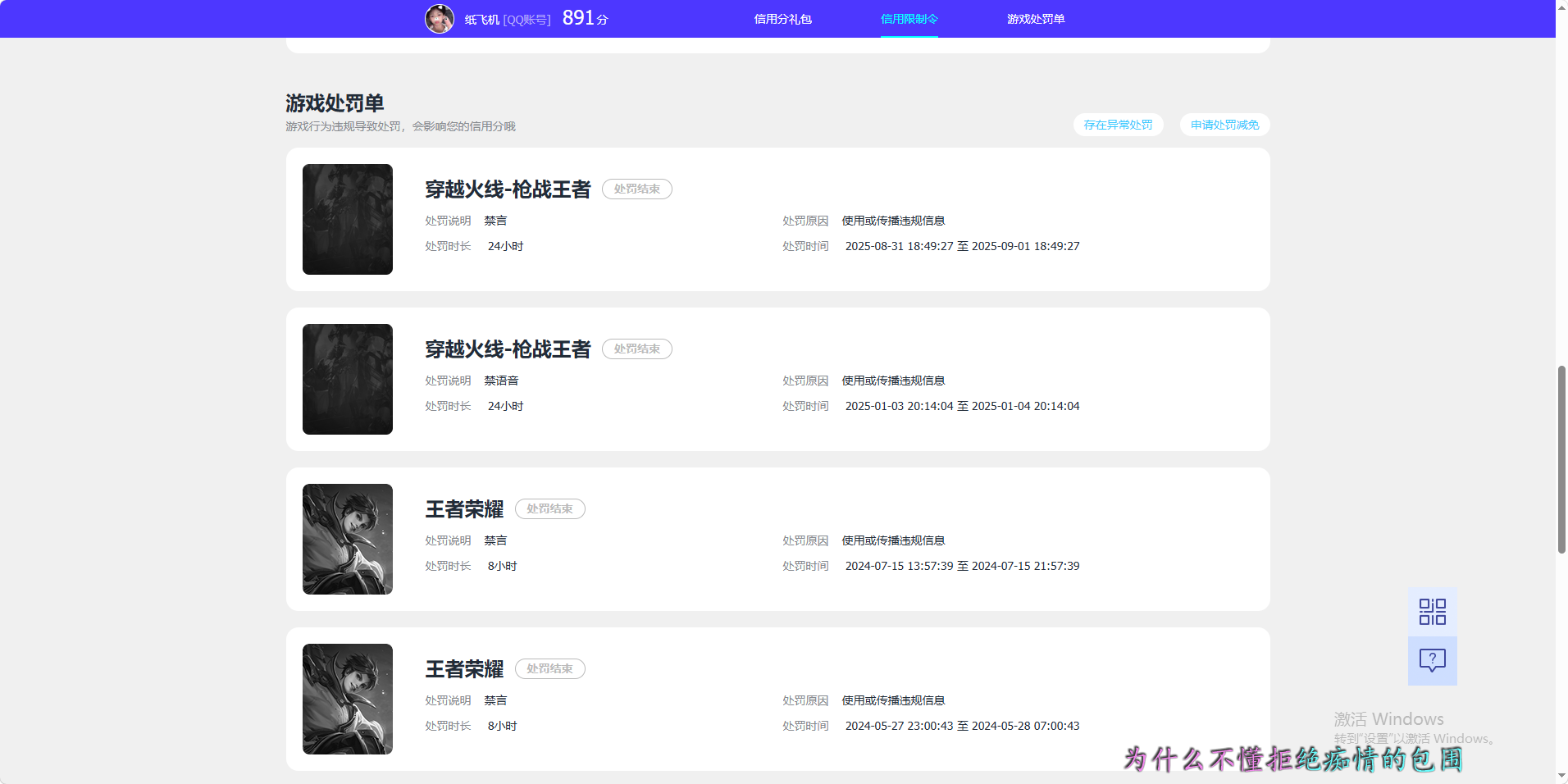1568x784 pixels.
Task: Click the 穿越火线 thumbnail with 禁言 penalty
Action: pos(348,219)
